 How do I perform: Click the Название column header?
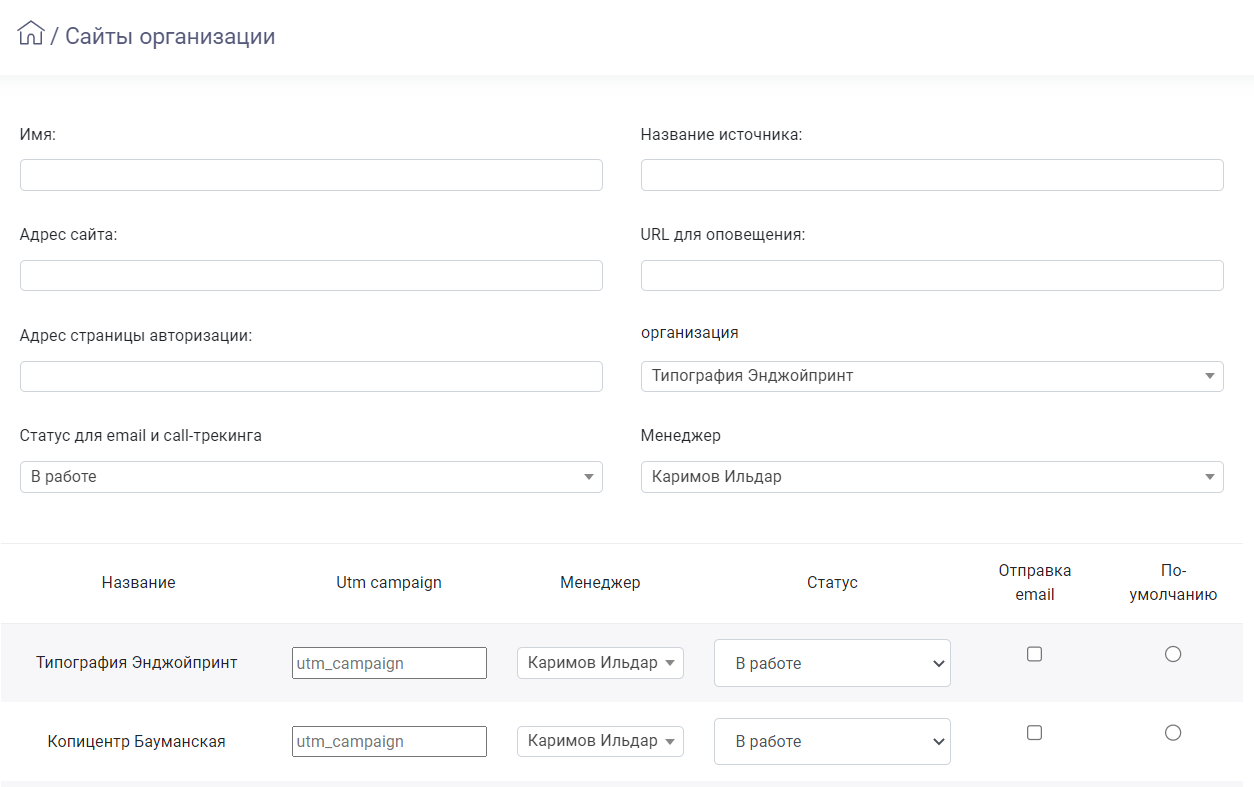[x=139, y=583]
